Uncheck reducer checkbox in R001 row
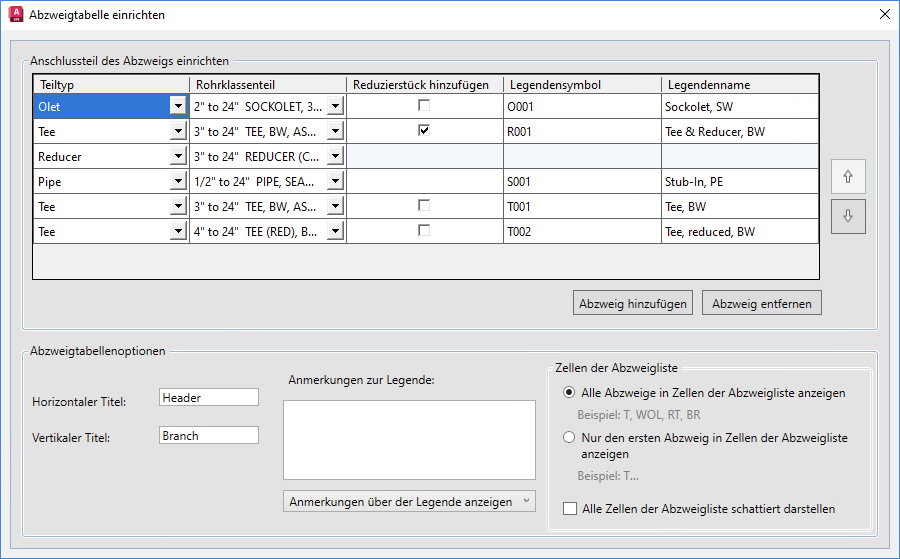Image resolution: width=900 pixels, height=559 pixels. (x=424, y=130)
